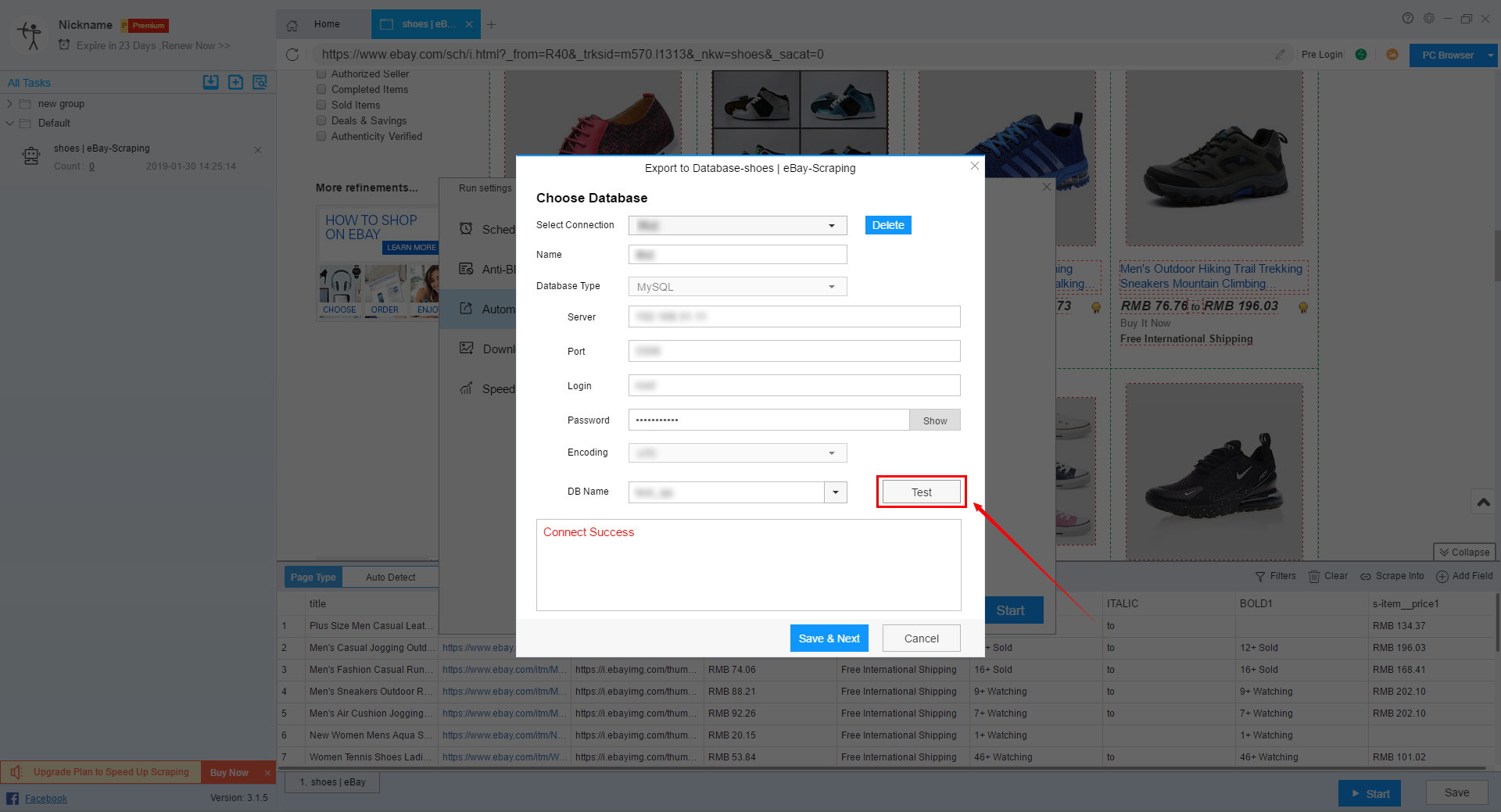Open Speed Boost option in Run settings

pyautogui.click(x=478, y=388)
